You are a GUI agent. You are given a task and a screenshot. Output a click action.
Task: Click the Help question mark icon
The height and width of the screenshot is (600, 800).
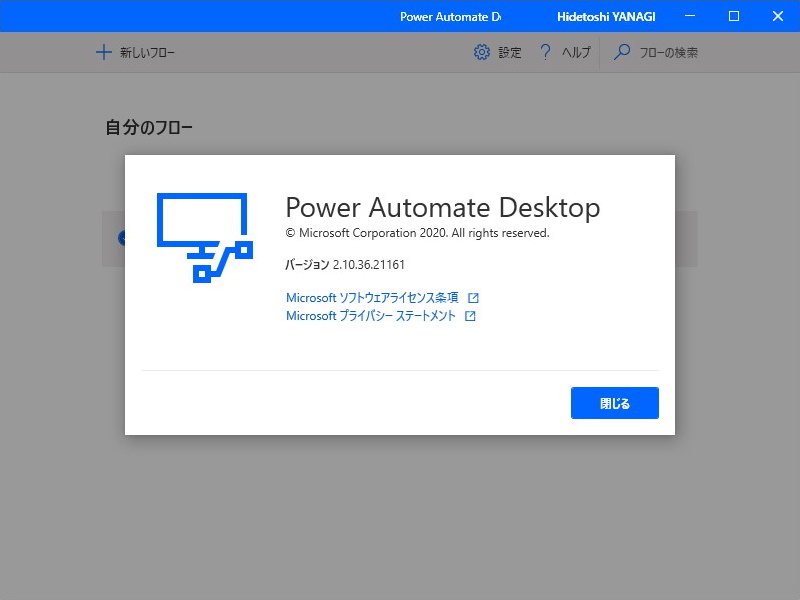545,52
